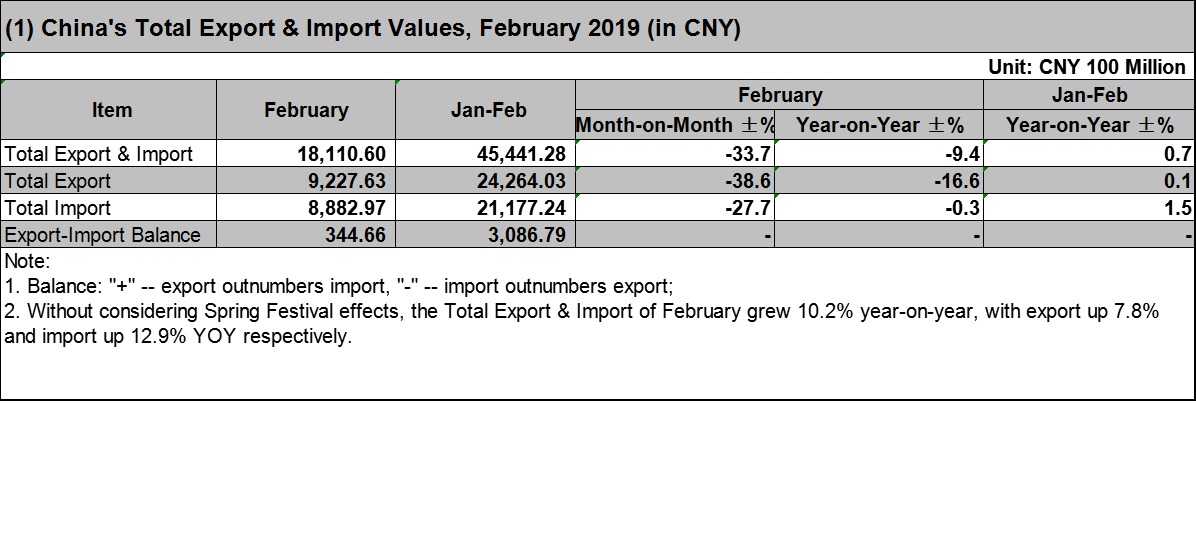Viewport: 1196px width, 540px height.
Task: Select the cell showing 45,441.28
Action: (x=486, y=153)
